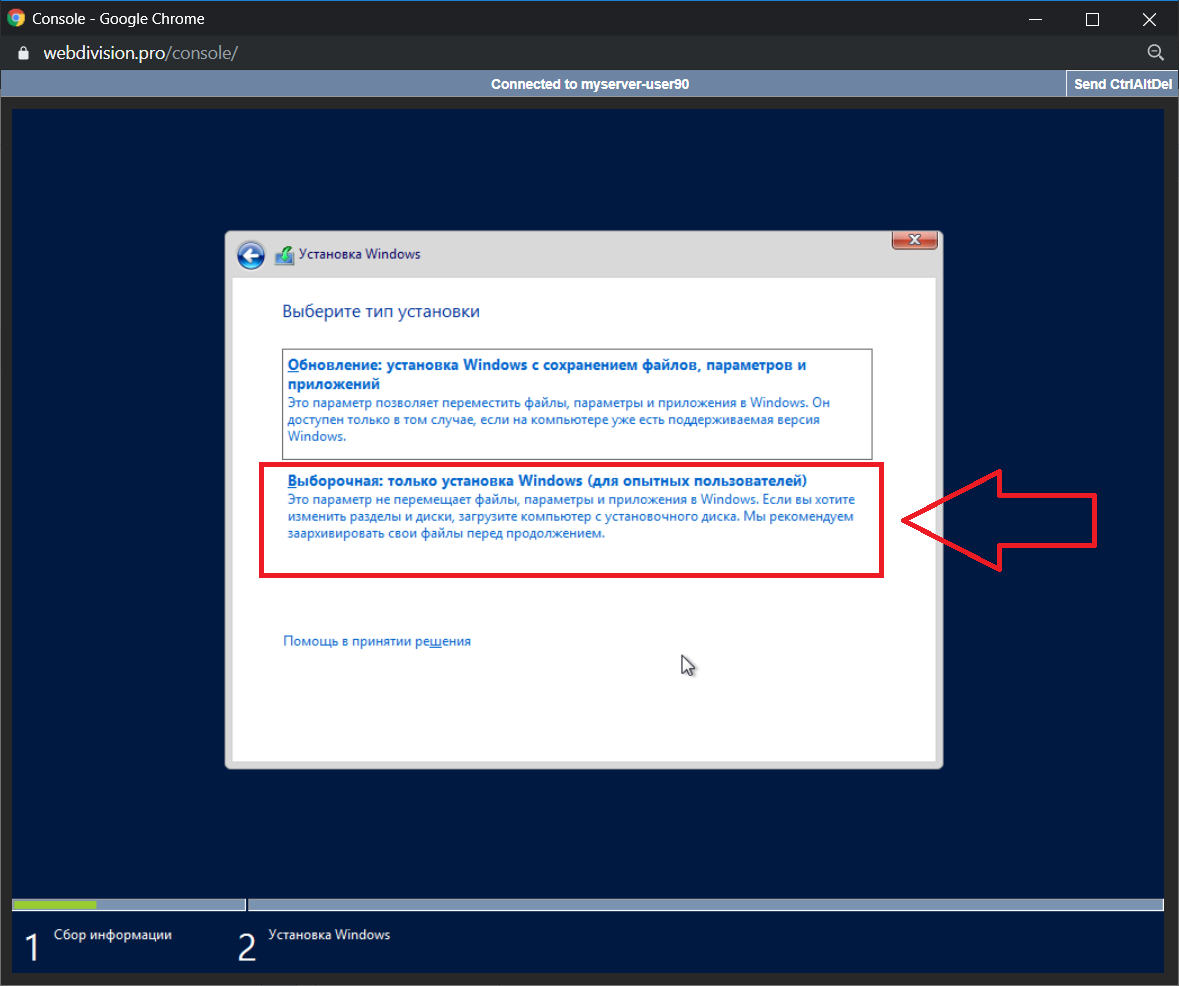Maximize the Console Chrome window
This screenshot has height=986, width=1179.
click(x=1092, y=19)
